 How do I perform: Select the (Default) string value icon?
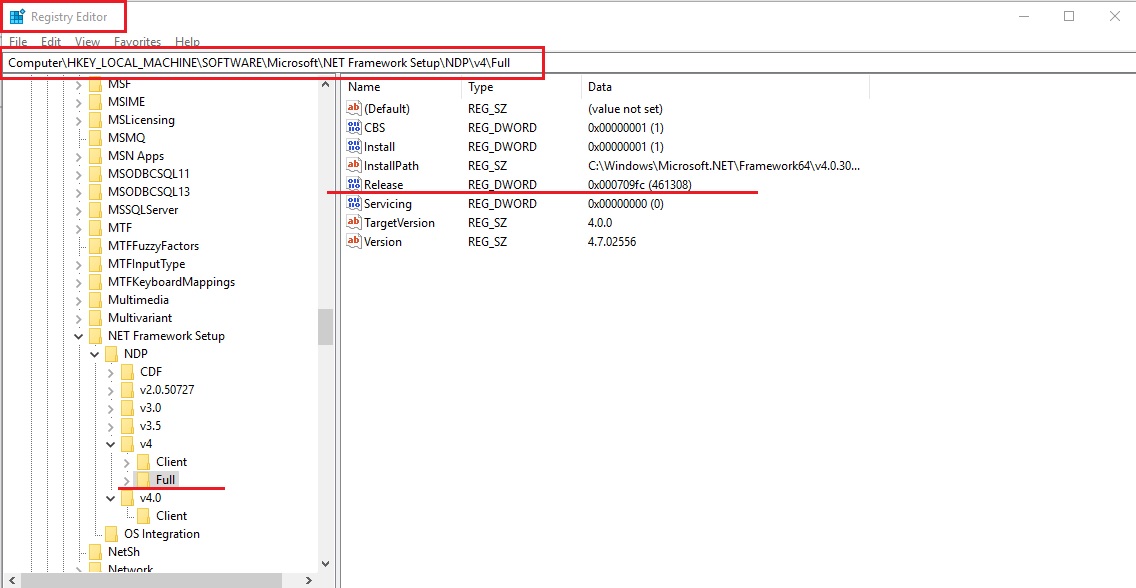click(354, 109)
